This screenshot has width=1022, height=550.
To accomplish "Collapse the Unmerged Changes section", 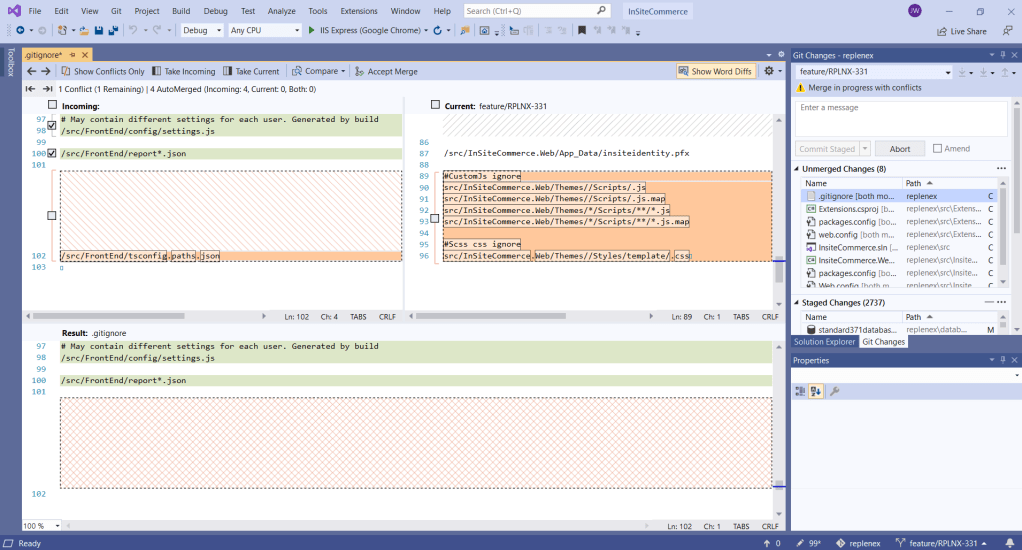I will tap(797, 169).
